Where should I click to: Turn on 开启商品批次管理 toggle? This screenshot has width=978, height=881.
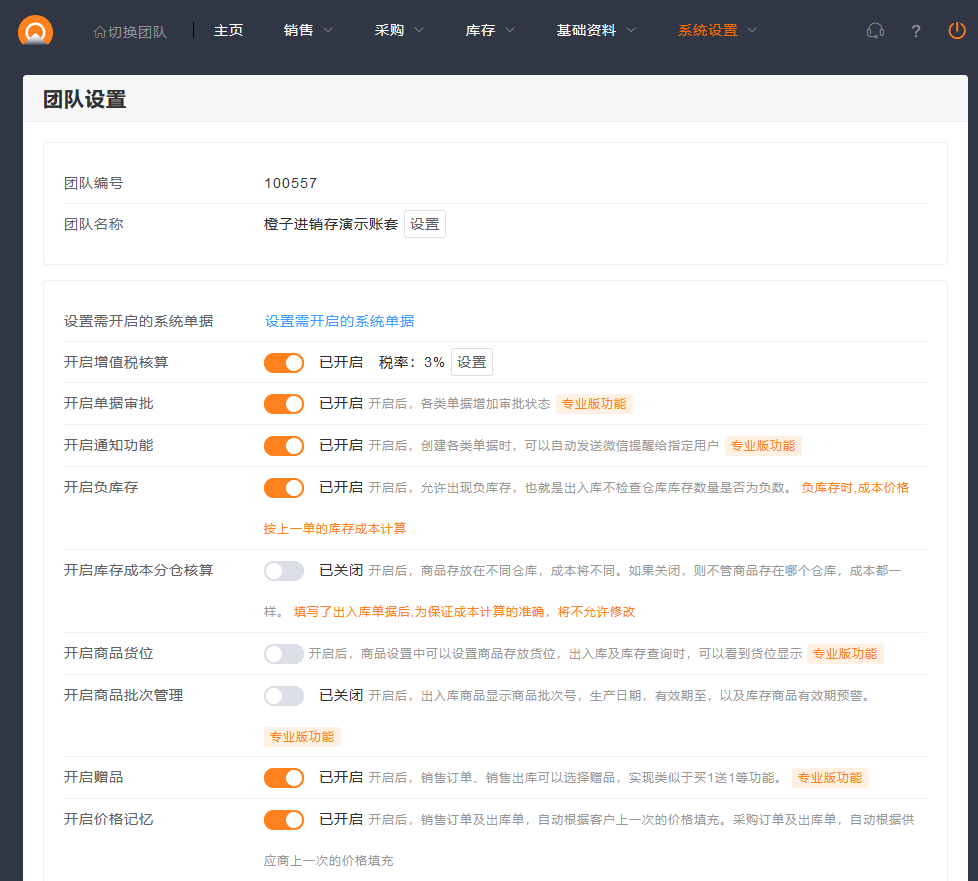click(284, 696)
